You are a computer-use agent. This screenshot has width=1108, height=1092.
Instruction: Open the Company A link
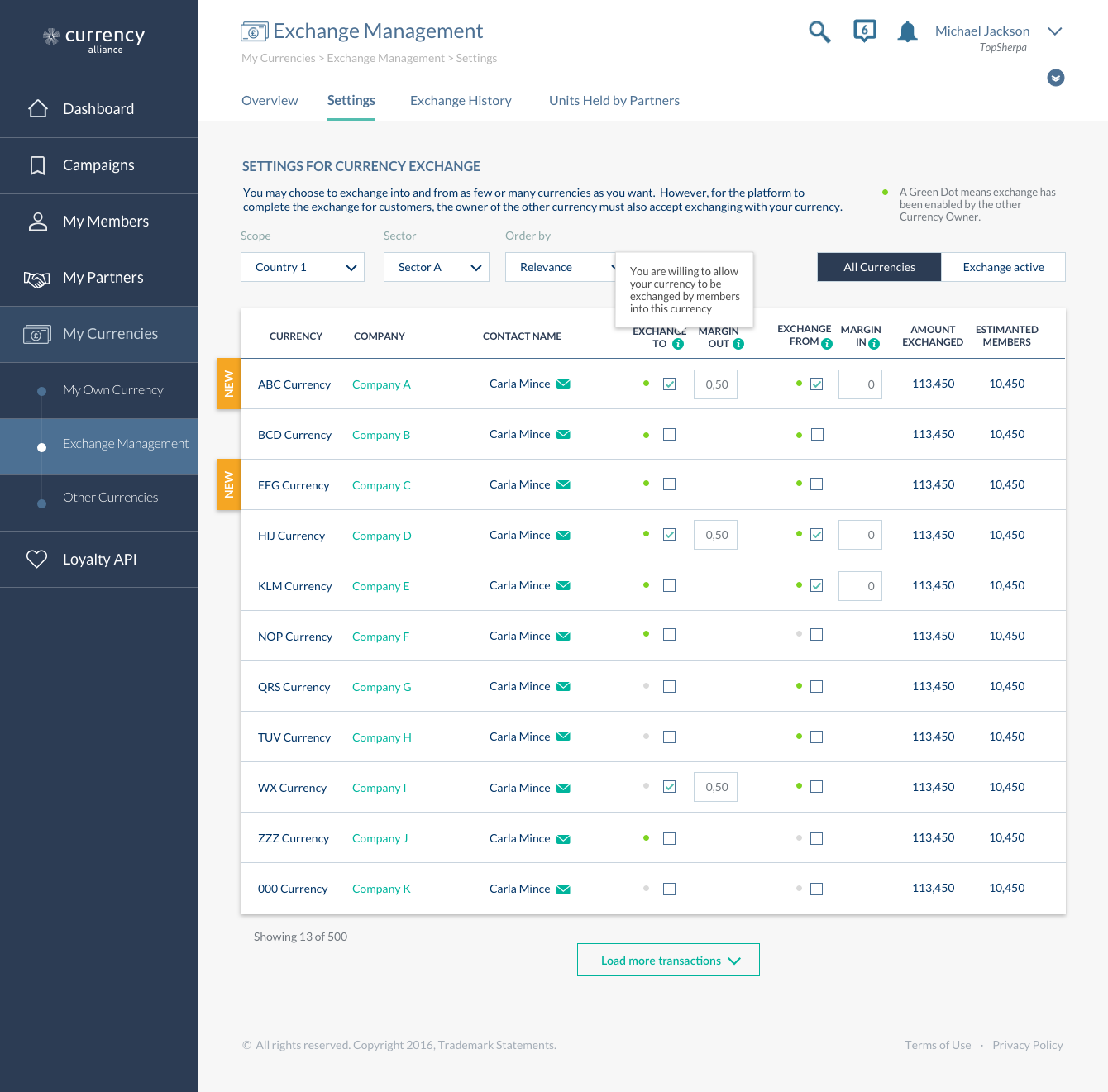pyautogui.click(x=381, y=384)
